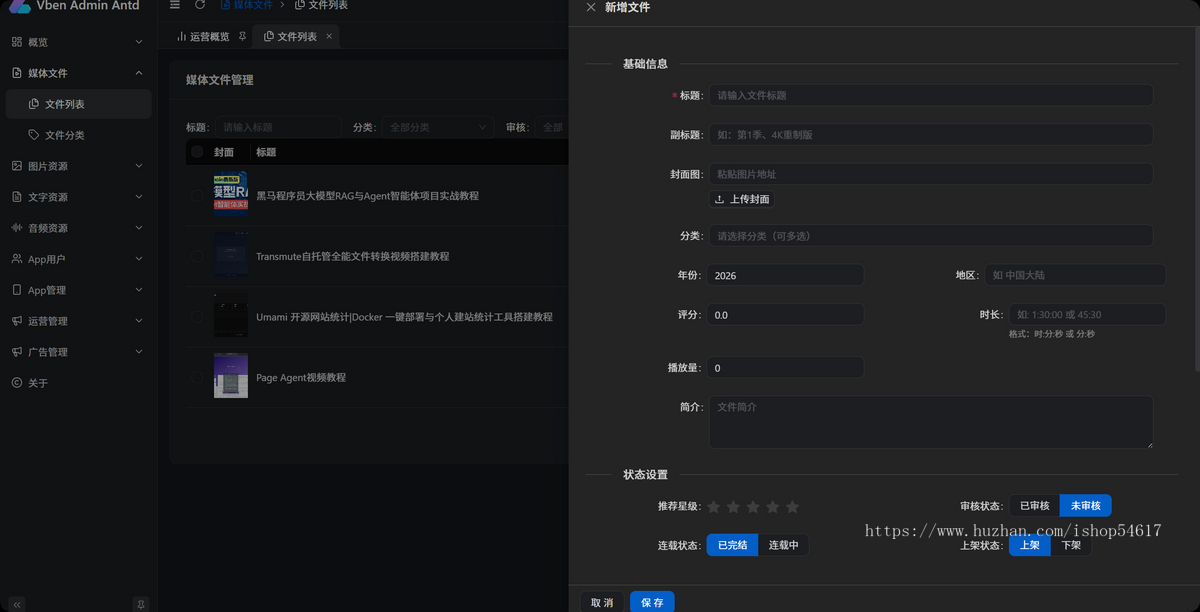
Task: Expand the 文字资源 menu chevron
Action: click(139, 197)
